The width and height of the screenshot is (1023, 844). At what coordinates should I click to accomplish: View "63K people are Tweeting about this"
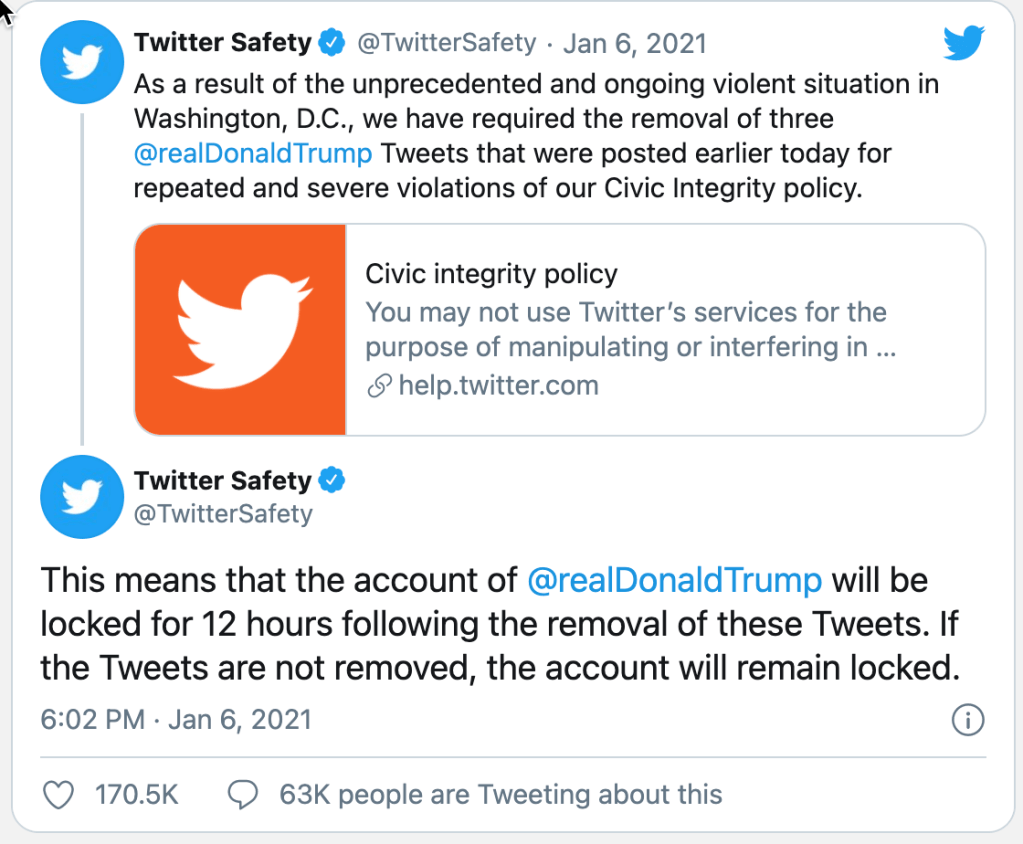500,795
